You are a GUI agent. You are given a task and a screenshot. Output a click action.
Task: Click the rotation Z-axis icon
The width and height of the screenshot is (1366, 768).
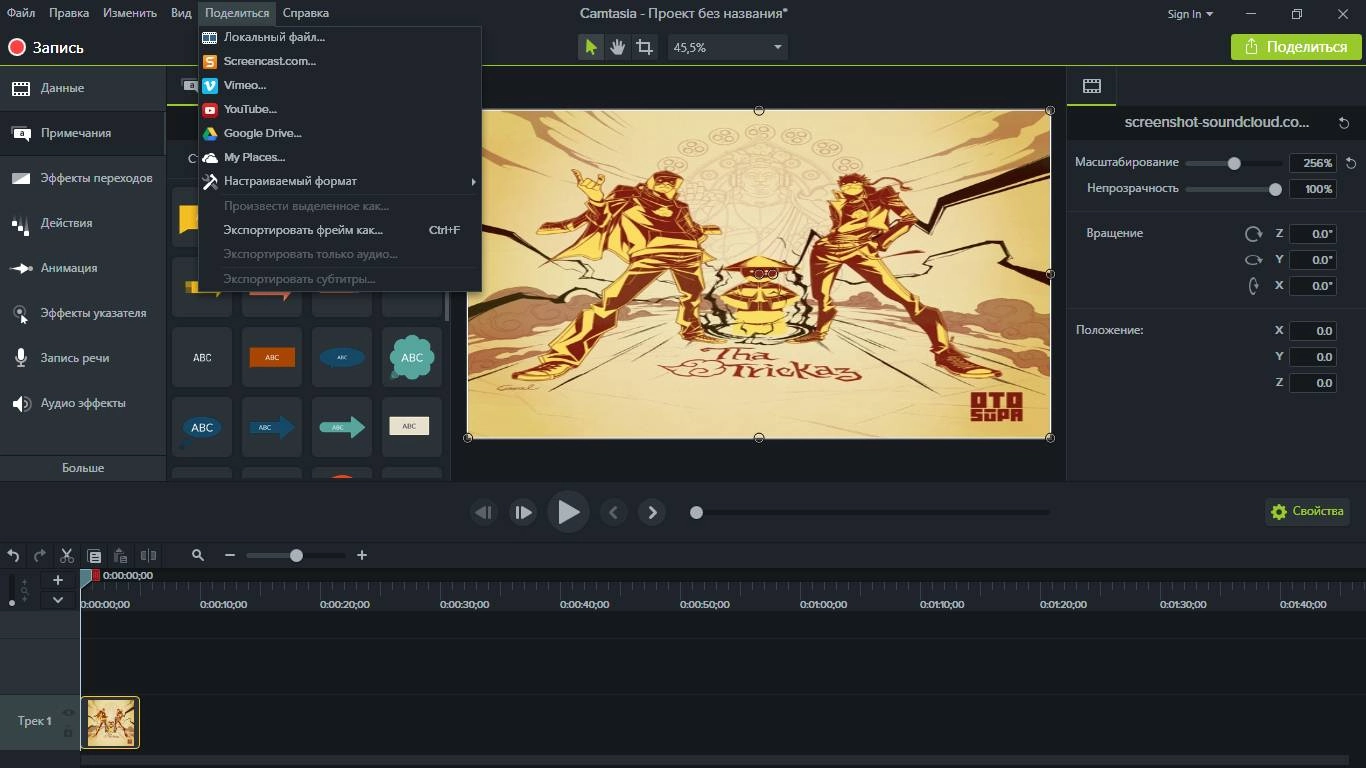[1253, 233]
